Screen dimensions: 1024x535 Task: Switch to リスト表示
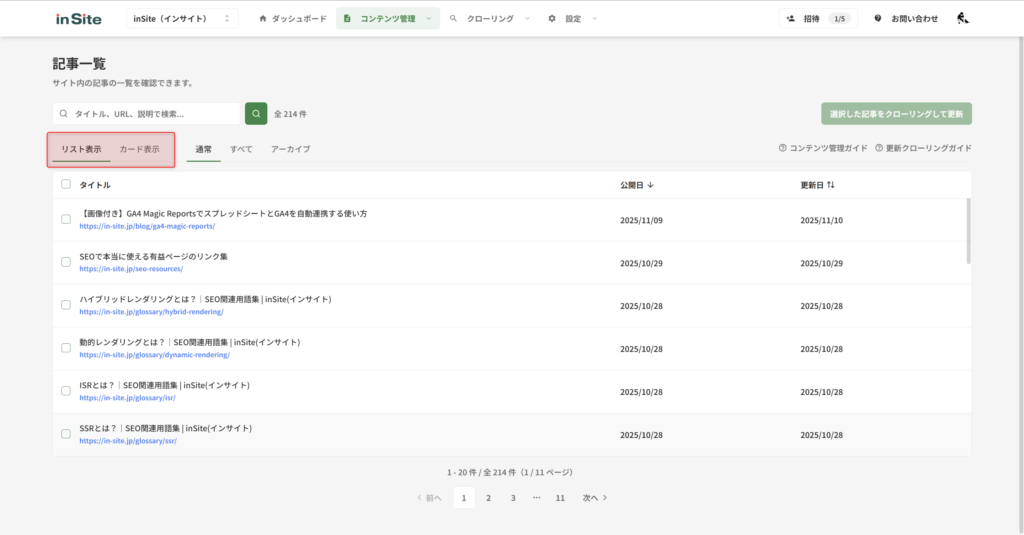[81, 149]
